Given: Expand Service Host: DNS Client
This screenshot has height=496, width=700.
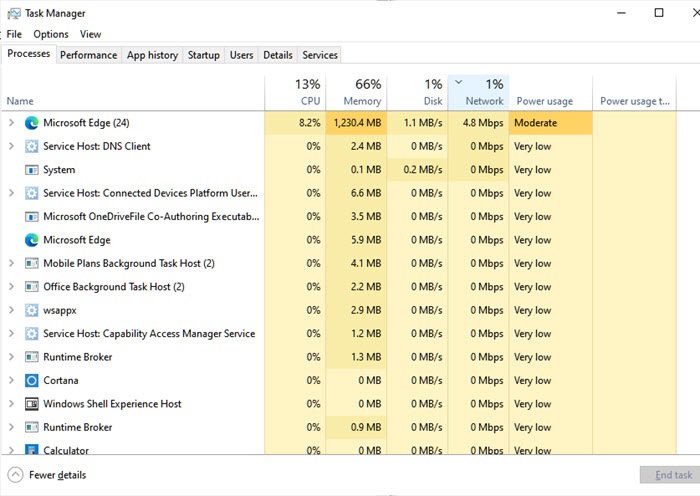Looking at the screenshot, I should (x=12, y=146).
